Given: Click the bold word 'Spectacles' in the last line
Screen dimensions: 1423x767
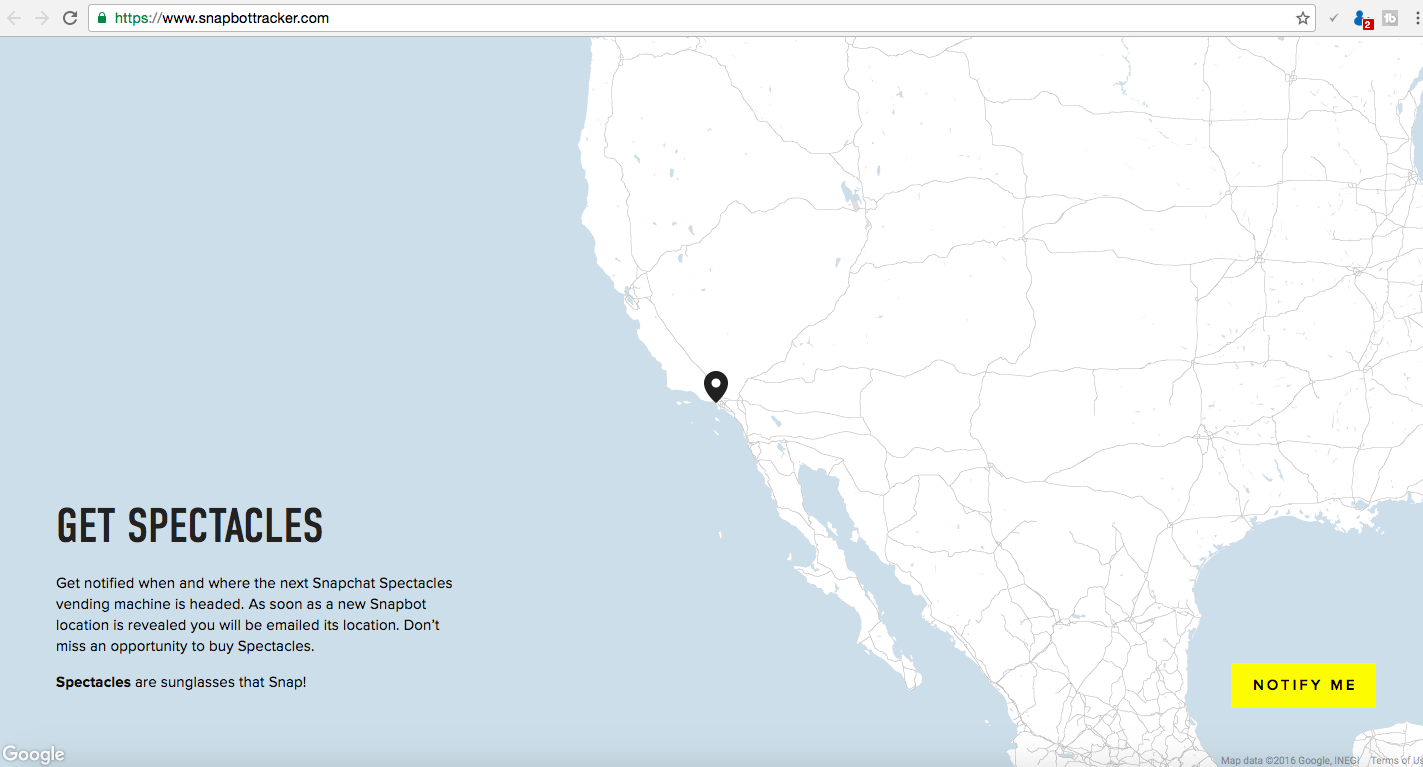Looking at the screenshot, I should [x=93, y=682].
